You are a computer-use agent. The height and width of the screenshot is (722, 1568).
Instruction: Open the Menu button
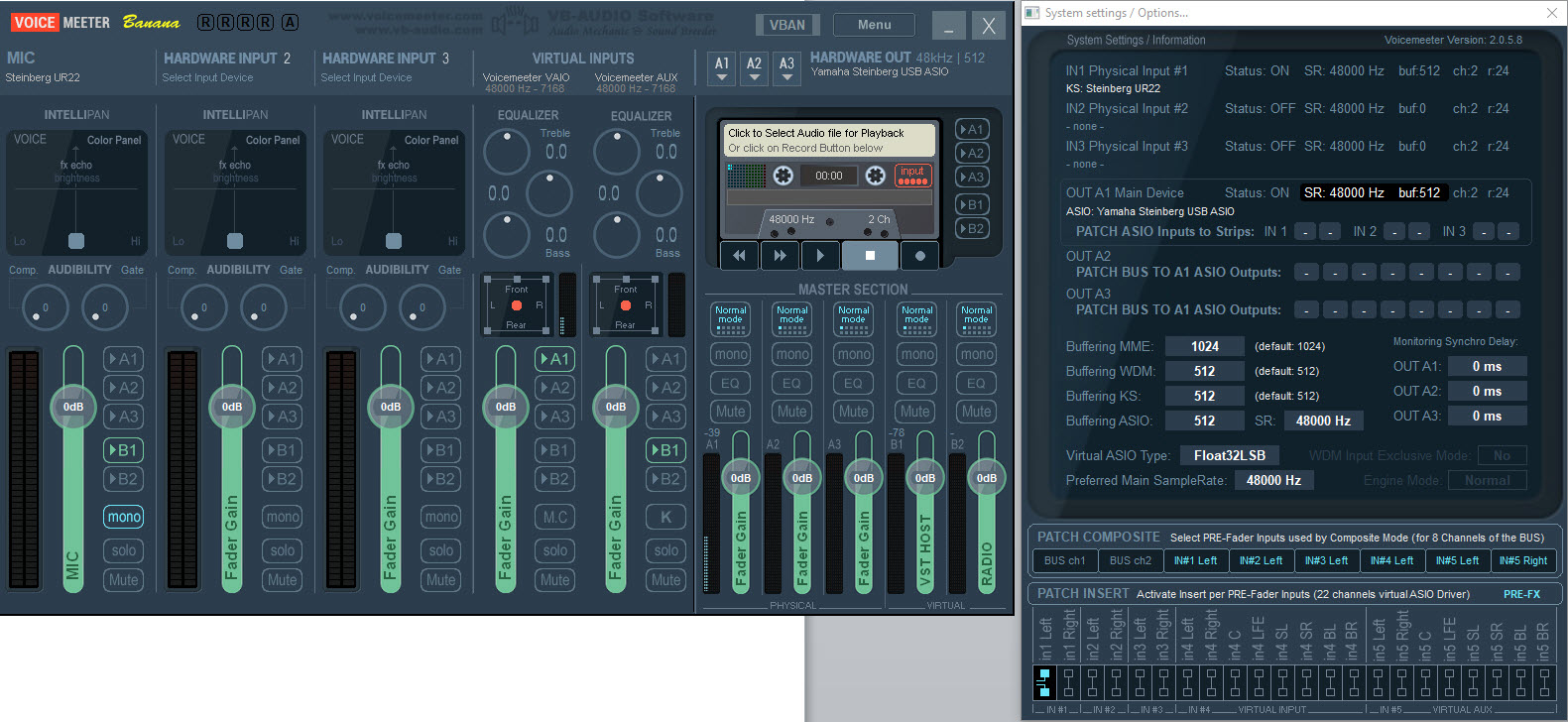click(x=874, y=25)
